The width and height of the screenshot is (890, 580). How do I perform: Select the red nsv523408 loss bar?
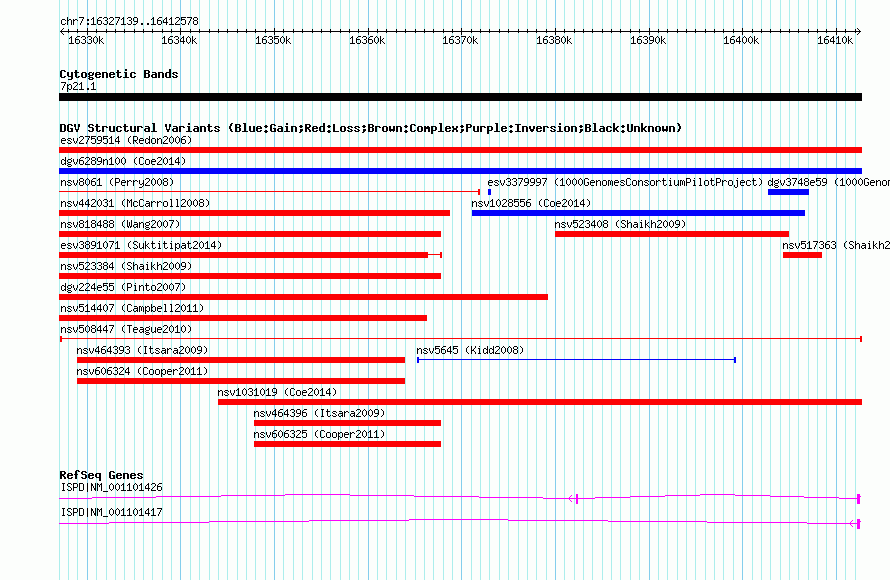click(672, 234)
